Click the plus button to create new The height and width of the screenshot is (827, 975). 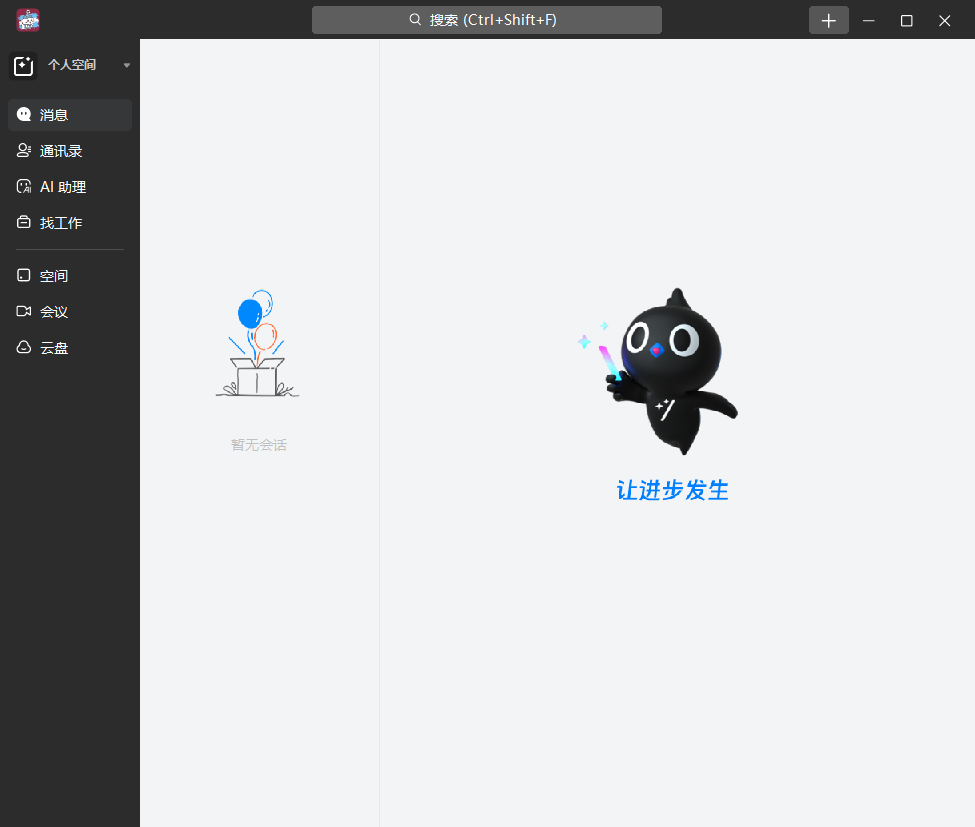(828, 21)
